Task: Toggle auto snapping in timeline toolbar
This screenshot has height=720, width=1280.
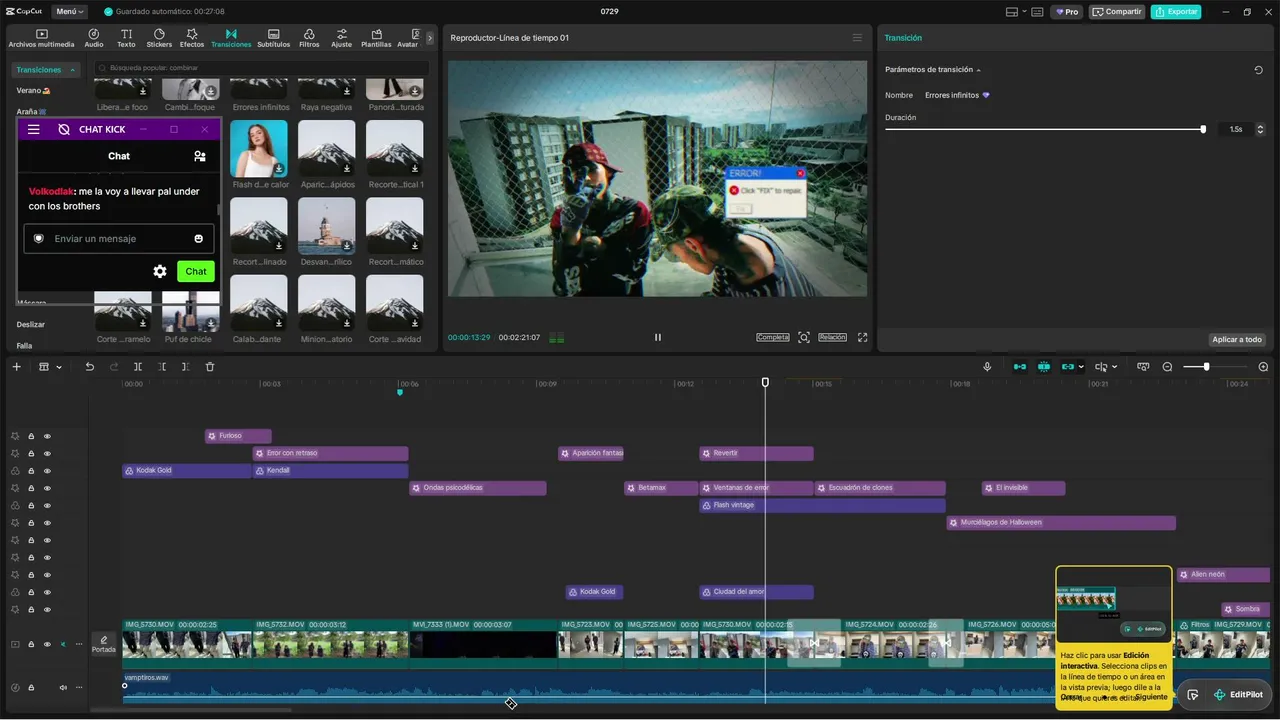Action: (1044, 367)
